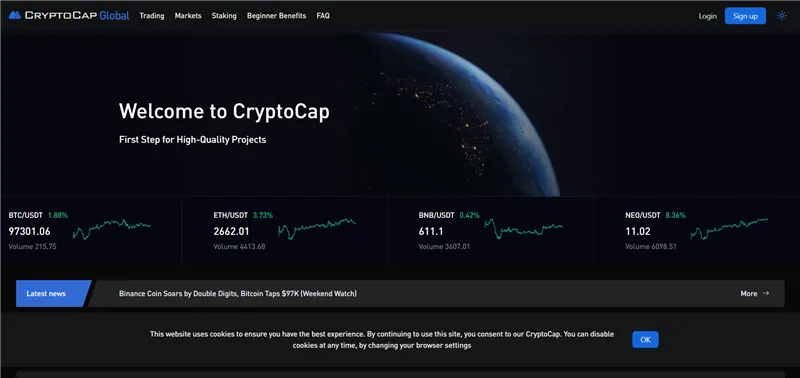Open the BTC/USDT sparkline chart
This screenshot has width=800, height=378.
pyautogui.click(x=112, y=229)
